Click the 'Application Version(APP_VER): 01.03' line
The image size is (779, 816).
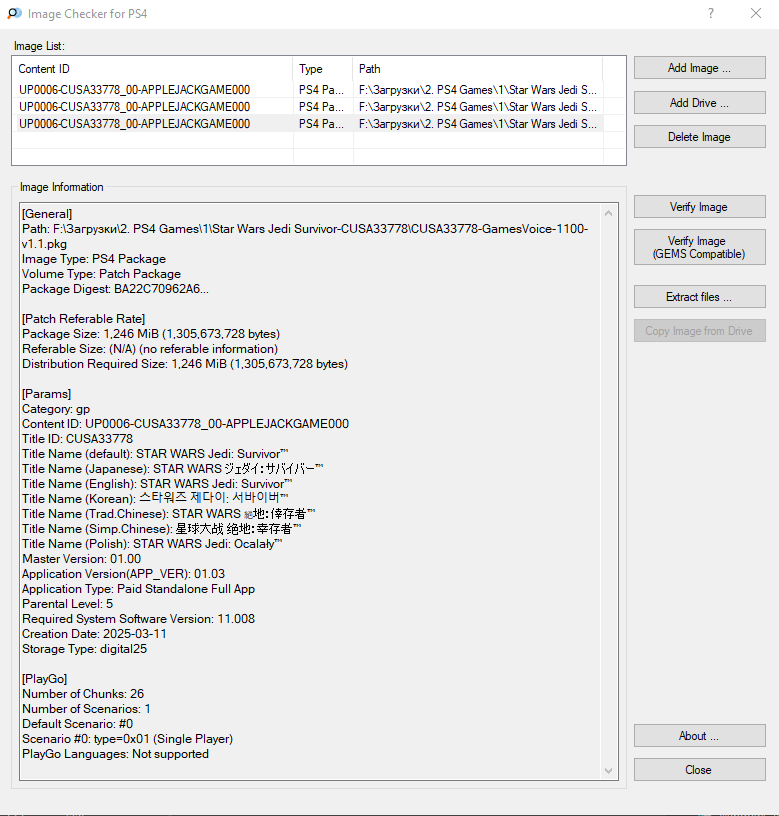(123, 574)
